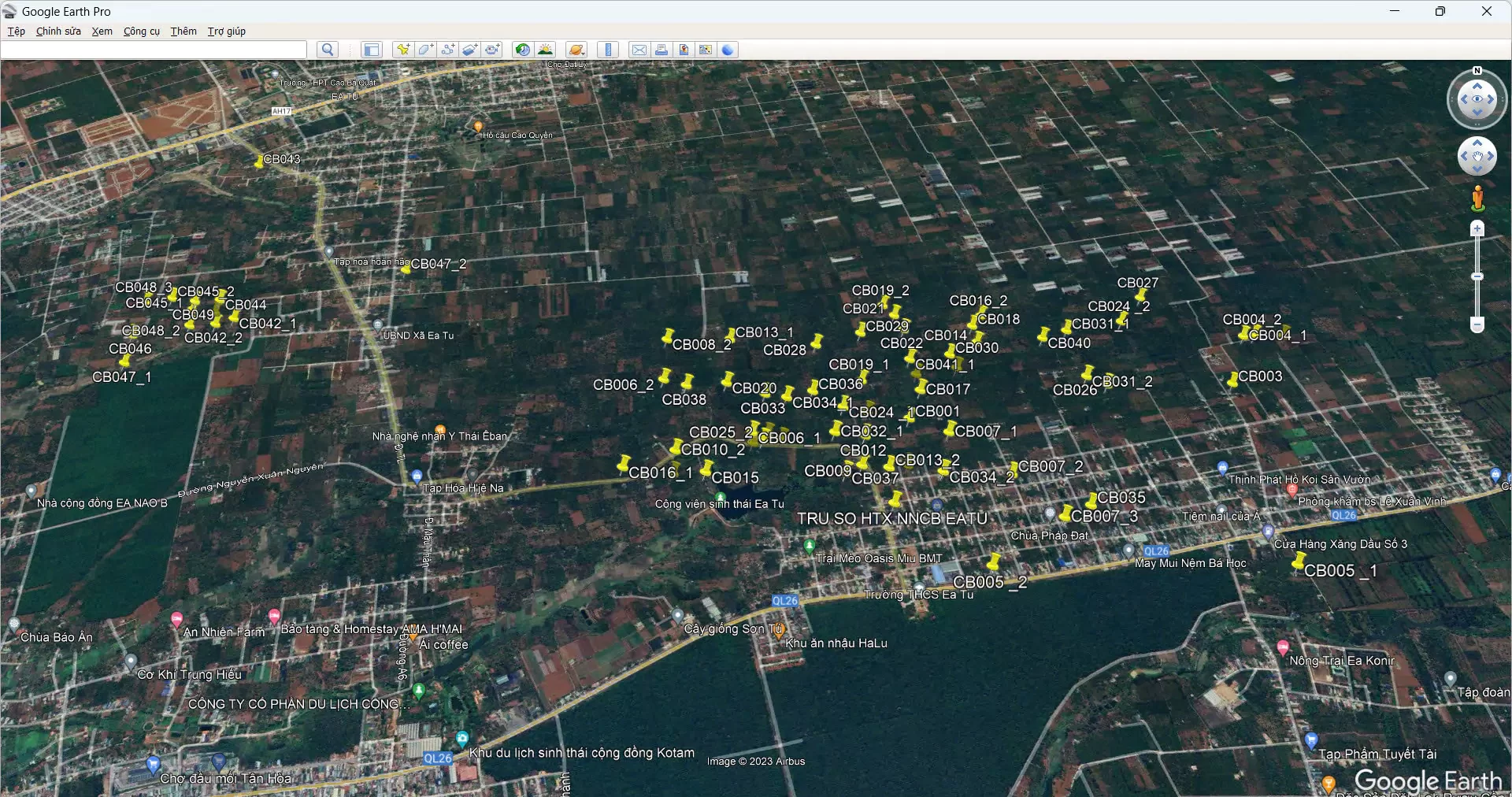
Task: Open planet switcher dropdown (Earth, Sky, Mars)
Action: (x=576, y=50)
